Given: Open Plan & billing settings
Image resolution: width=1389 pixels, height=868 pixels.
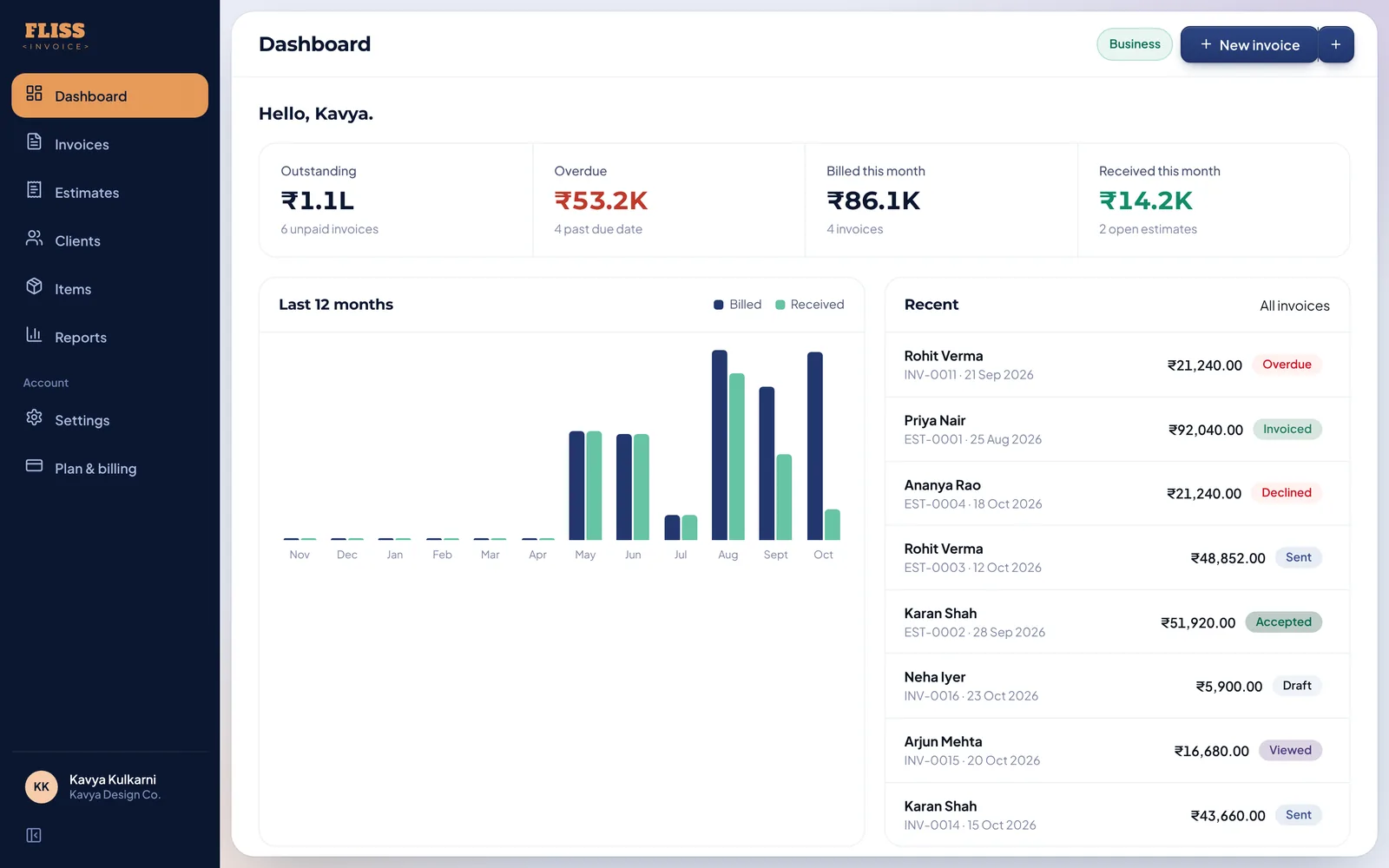Looking at the screenshot, I should [x=110, y=468].
